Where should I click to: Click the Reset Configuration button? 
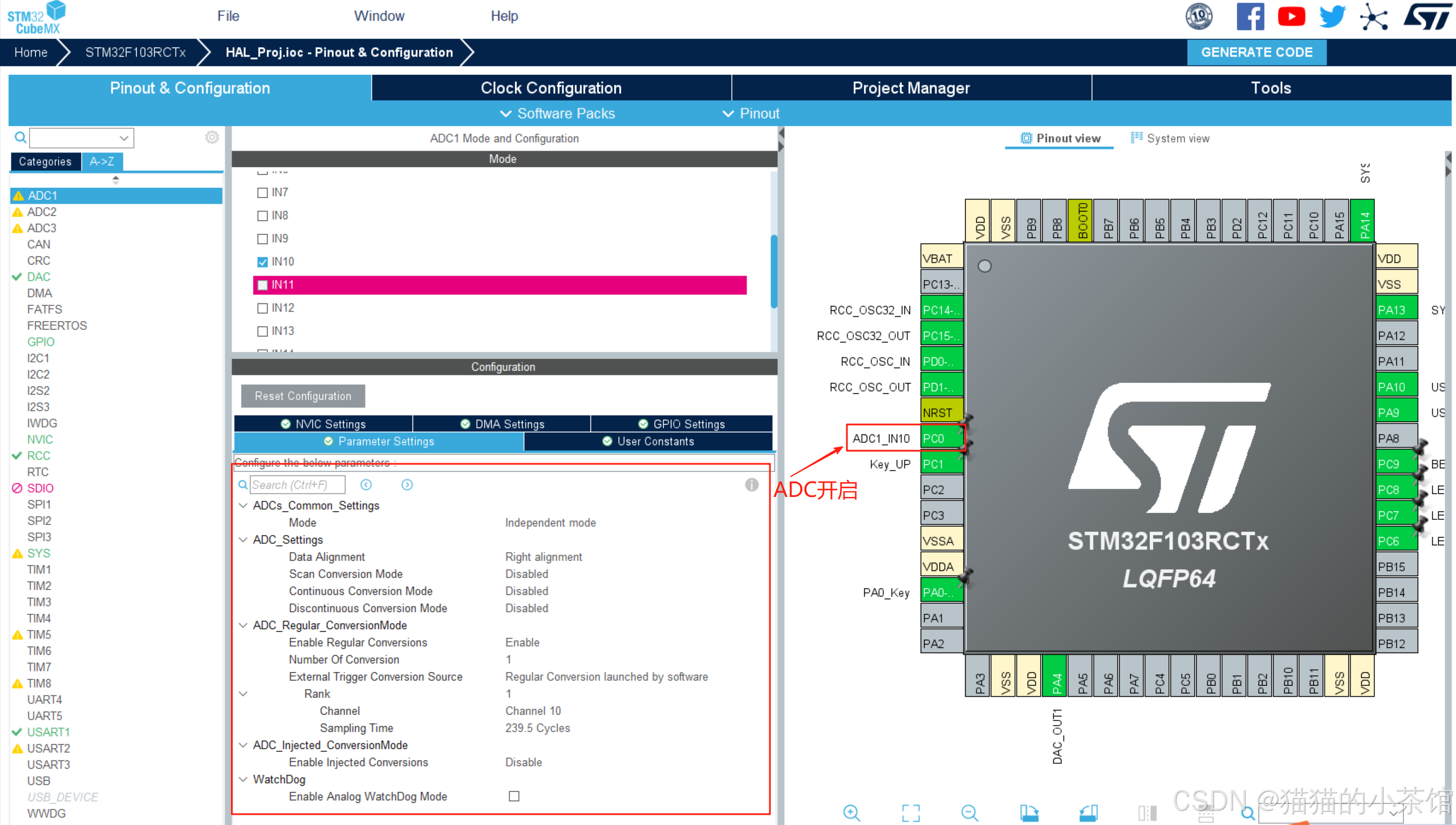point(303,396)
